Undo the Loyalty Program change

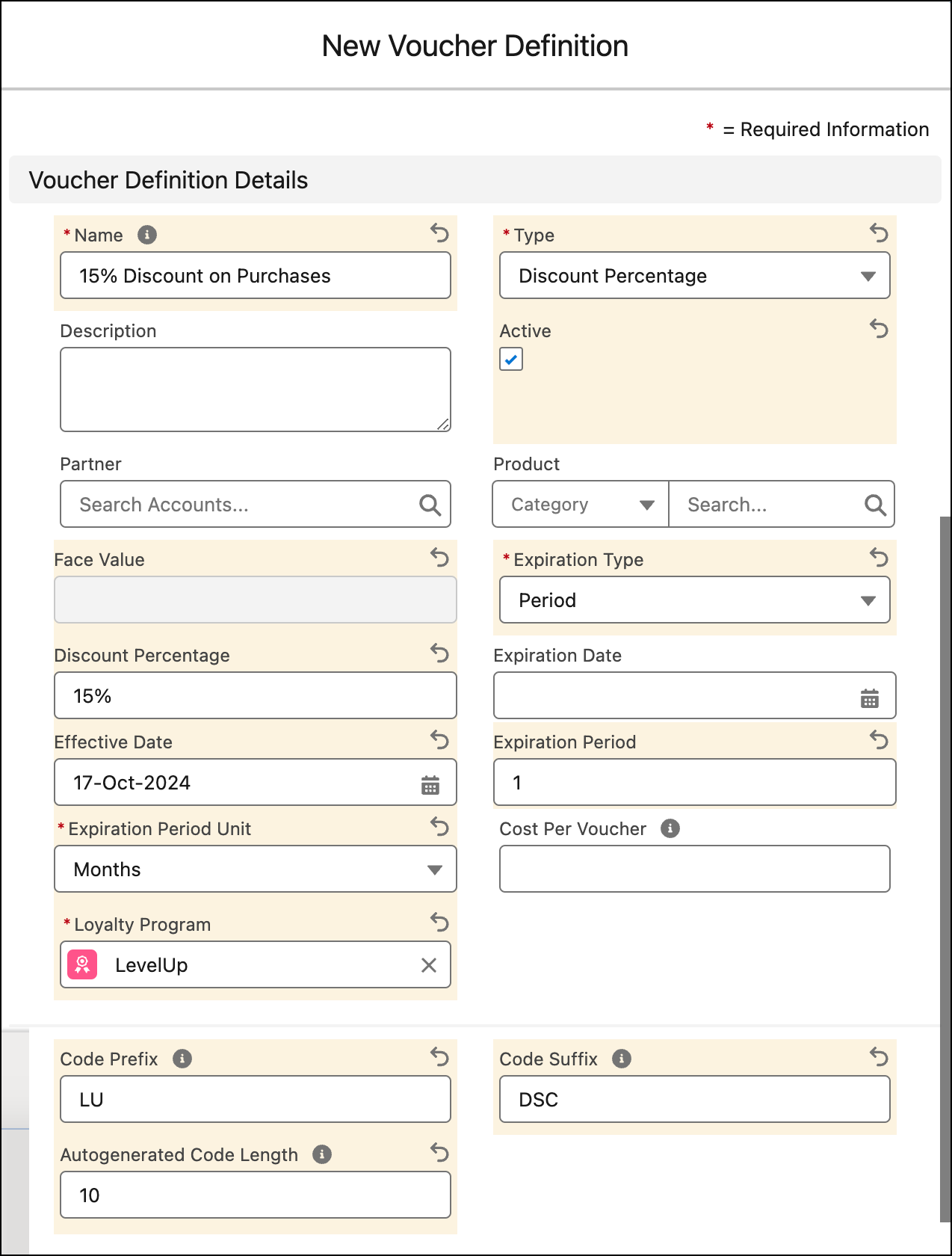click(x=439, y=922)
